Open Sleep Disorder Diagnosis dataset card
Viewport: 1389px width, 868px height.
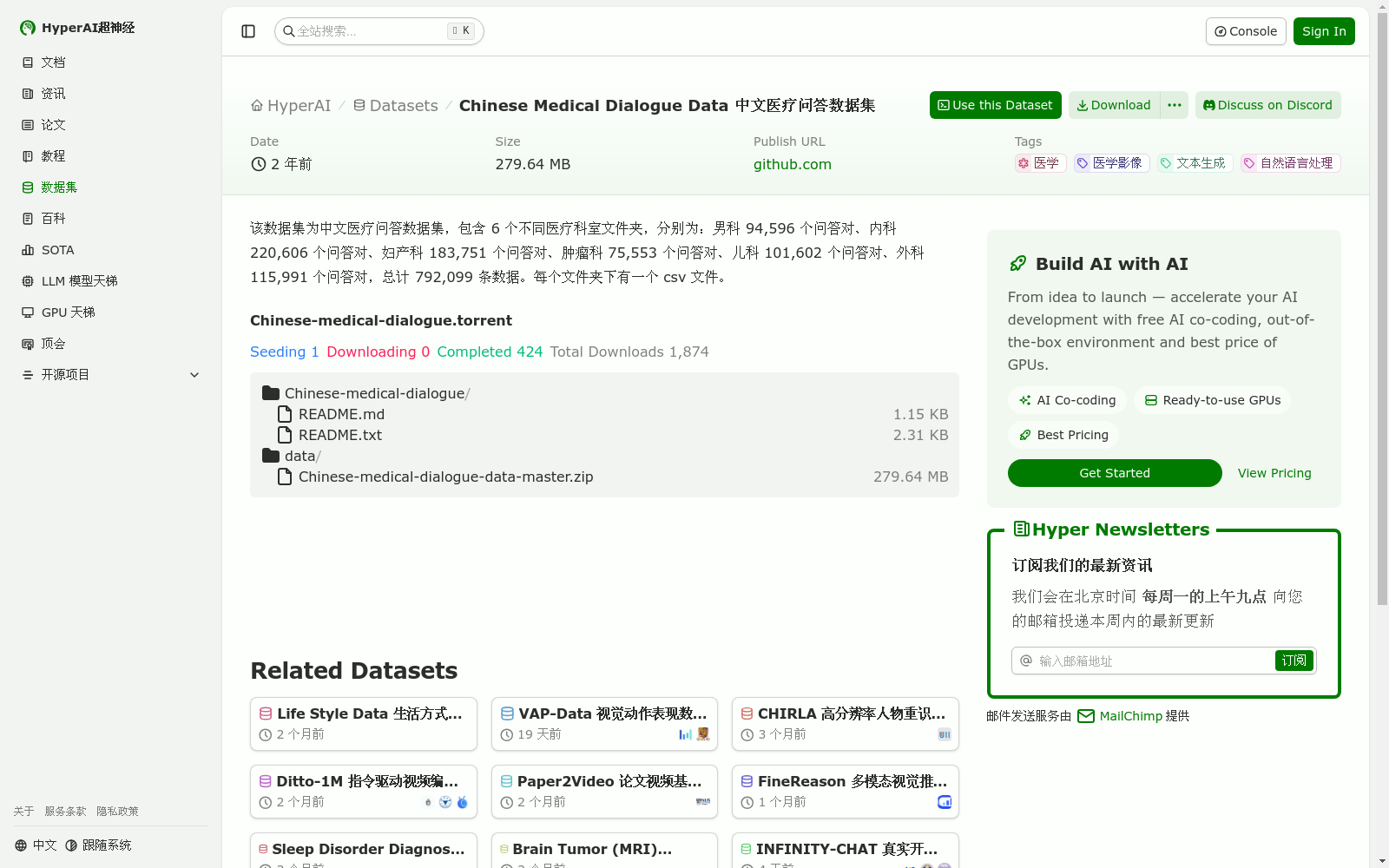pos(364,851)
